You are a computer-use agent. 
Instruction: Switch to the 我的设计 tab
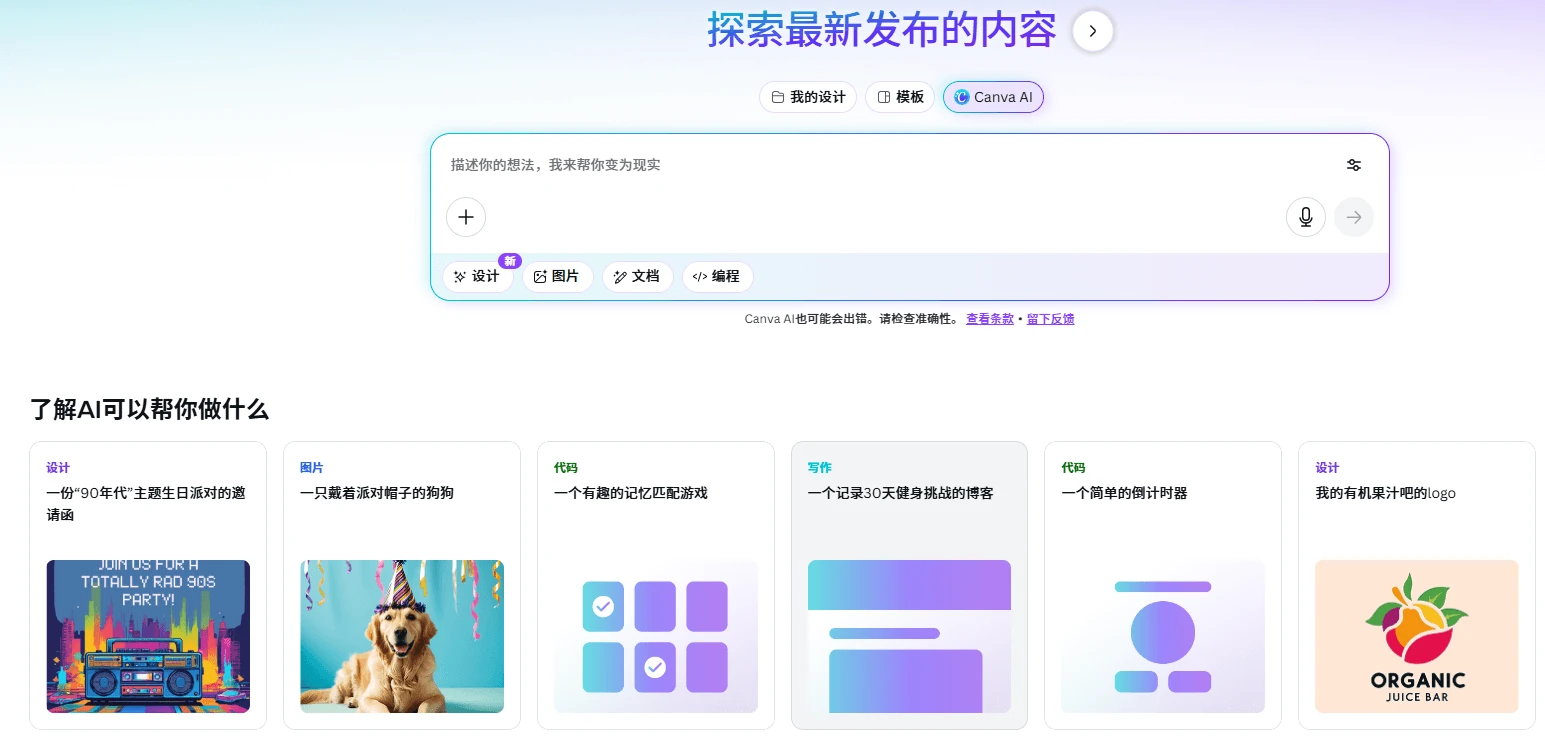click(x=808, y=97)
